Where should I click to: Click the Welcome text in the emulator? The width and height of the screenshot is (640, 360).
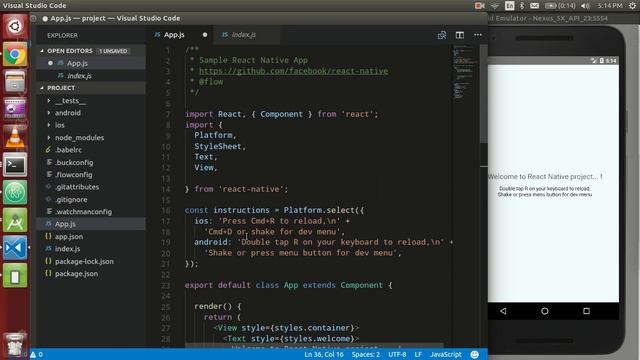click(x=545, y=177)
